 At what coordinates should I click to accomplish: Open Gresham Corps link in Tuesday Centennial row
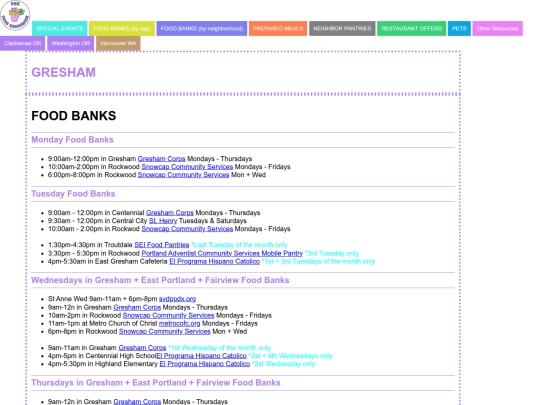click(x=169, y=213)
